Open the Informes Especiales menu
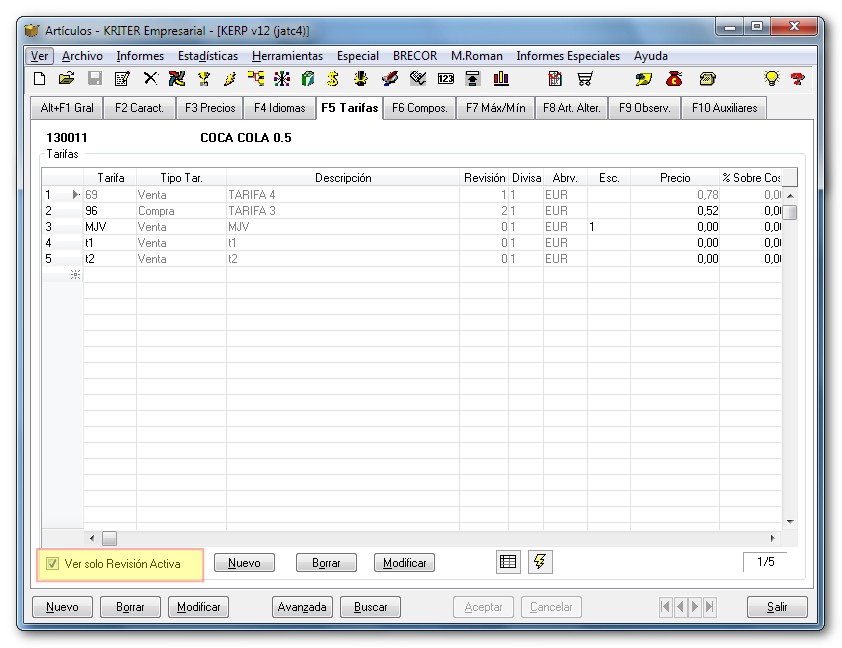 [x=568, y=56]
